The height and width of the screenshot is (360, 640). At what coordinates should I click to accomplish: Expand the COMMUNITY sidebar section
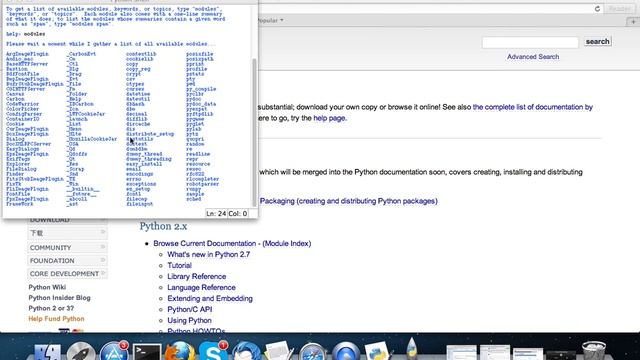click(67, 248)
